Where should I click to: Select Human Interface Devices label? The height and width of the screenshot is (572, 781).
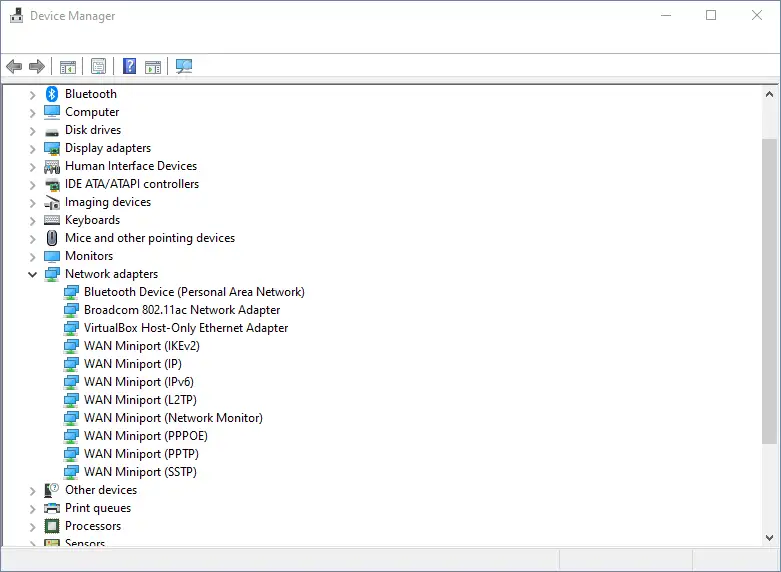130,166
